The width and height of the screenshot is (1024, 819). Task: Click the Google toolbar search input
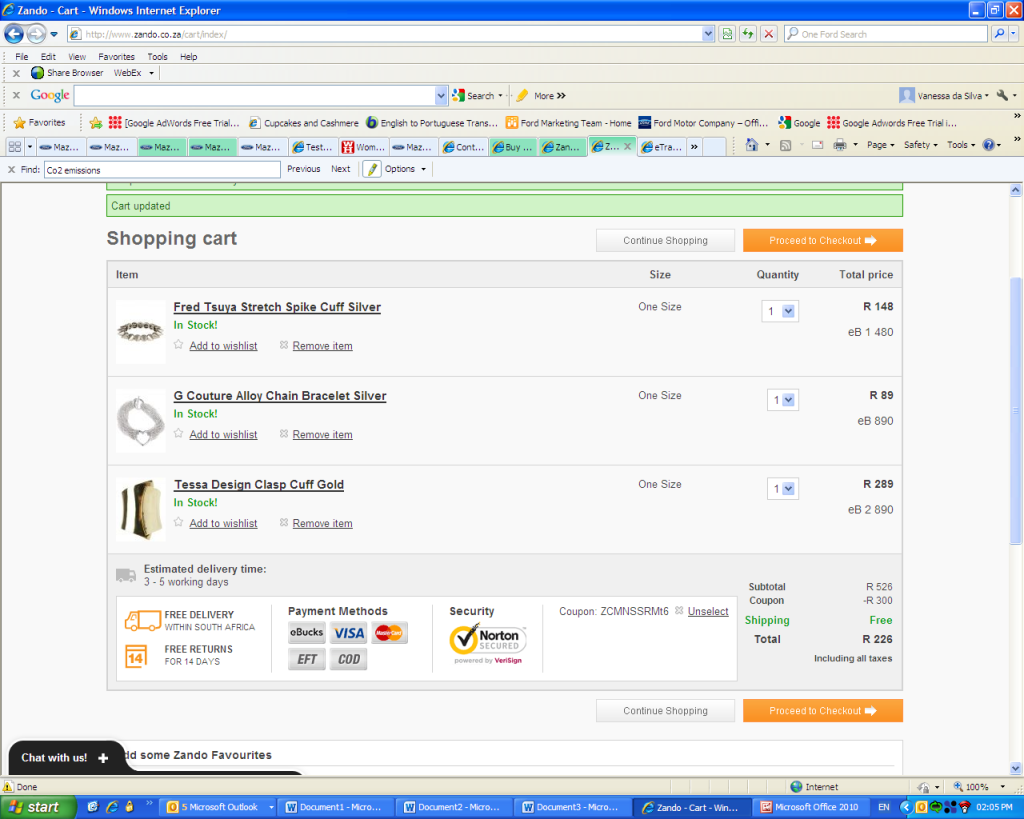click(255, 96)
